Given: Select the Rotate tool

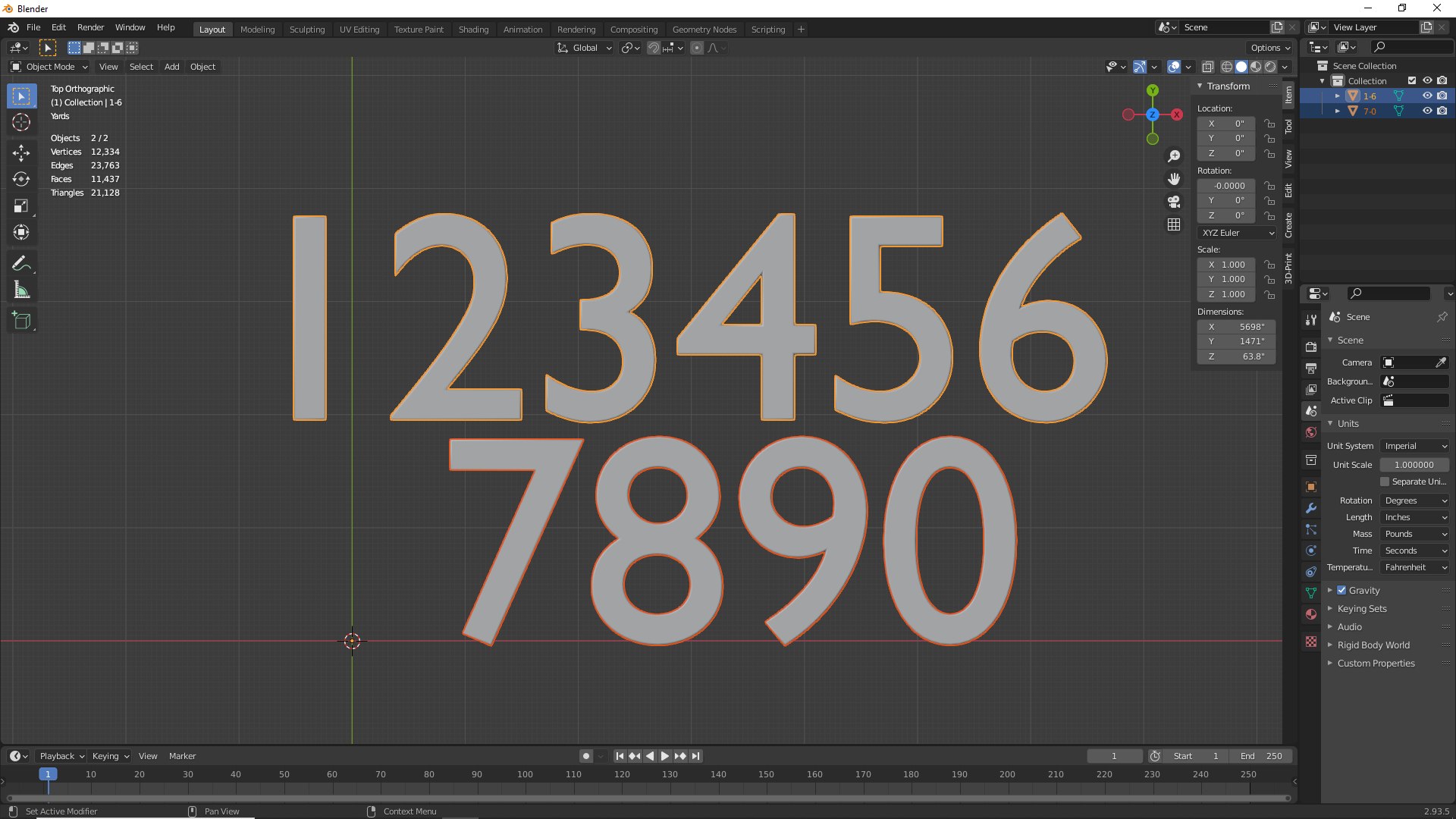Looking at the screenshot, I should (21, 179).
